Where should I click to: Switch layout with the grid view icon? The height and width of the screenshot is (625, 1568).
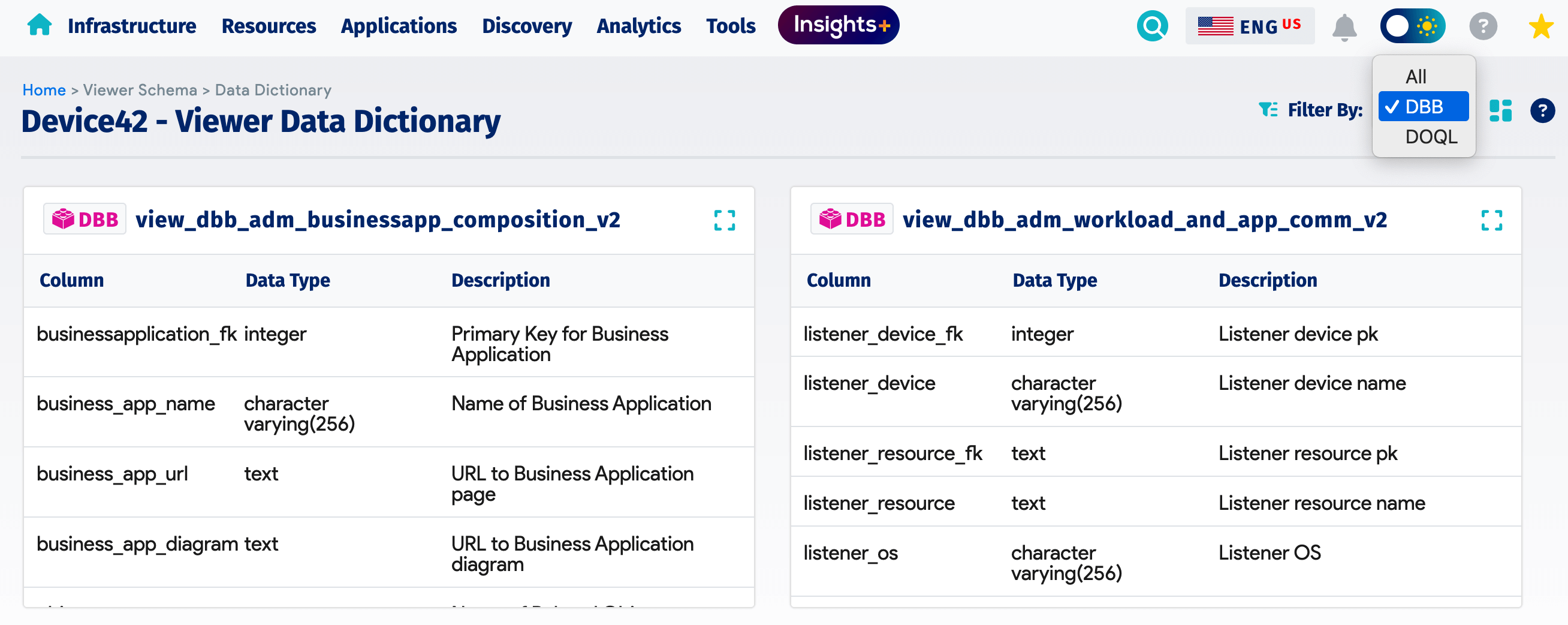(1500, 111)
